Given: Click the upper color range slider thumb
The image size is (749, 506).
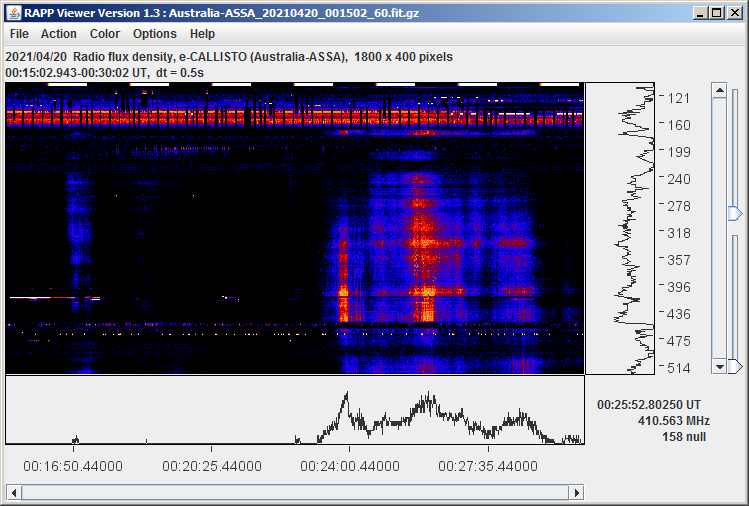Looking at the screenshot, I should pyautogui.click(x=735, y=214).
